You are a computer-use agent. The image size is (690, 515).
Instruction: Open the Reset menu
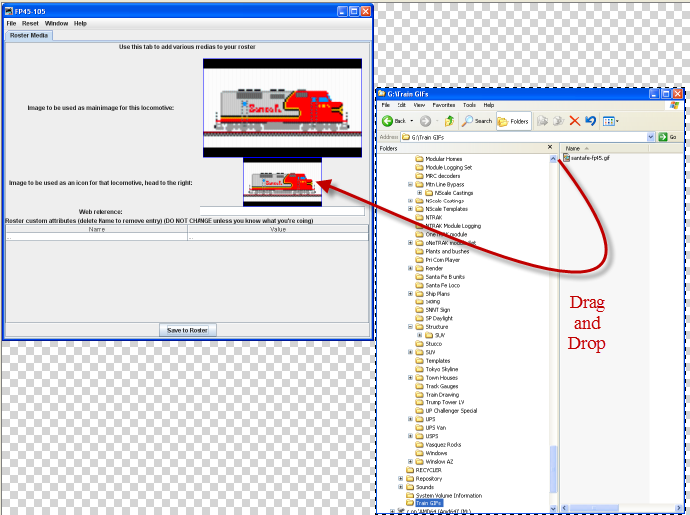pyautogui.click(x=30, y=22)
